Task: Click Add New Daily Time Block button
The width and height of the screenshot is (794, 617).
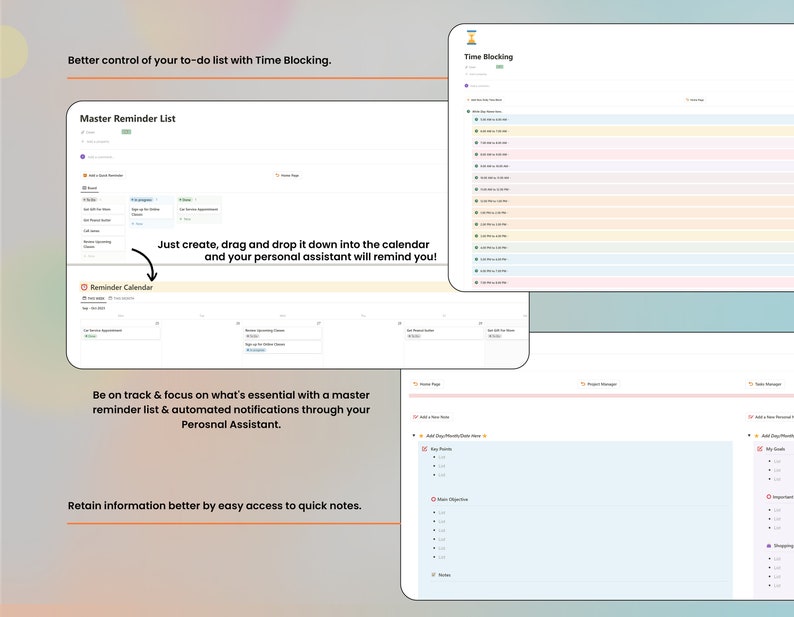Action: pyautogui.click(x=485, y=100)
